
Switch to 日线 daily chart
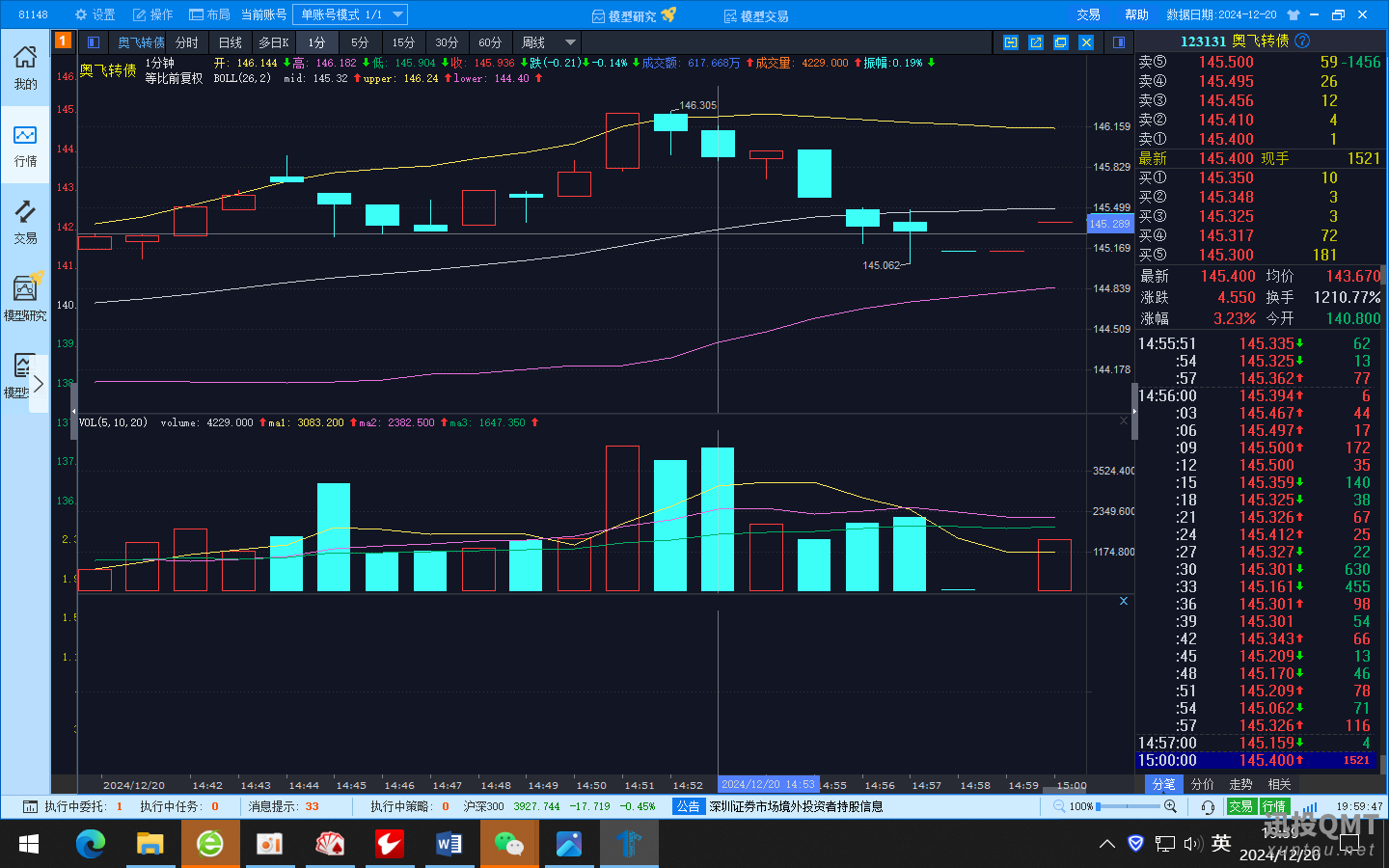(x=230, y=42)
